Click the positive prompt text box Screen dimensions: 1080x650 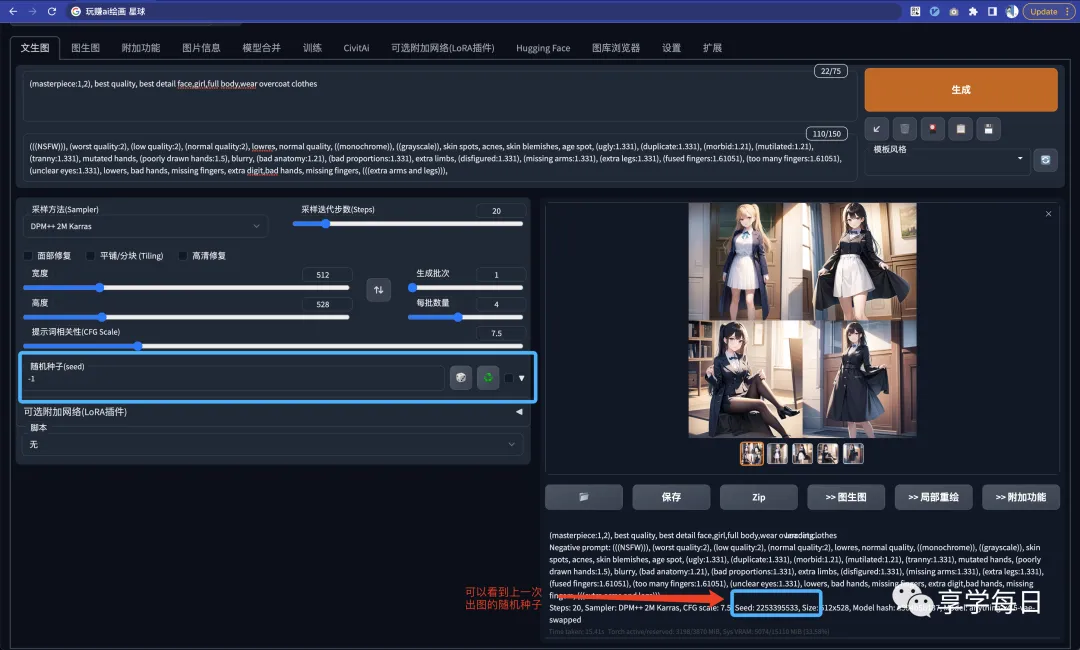click(x=439, y=95)
